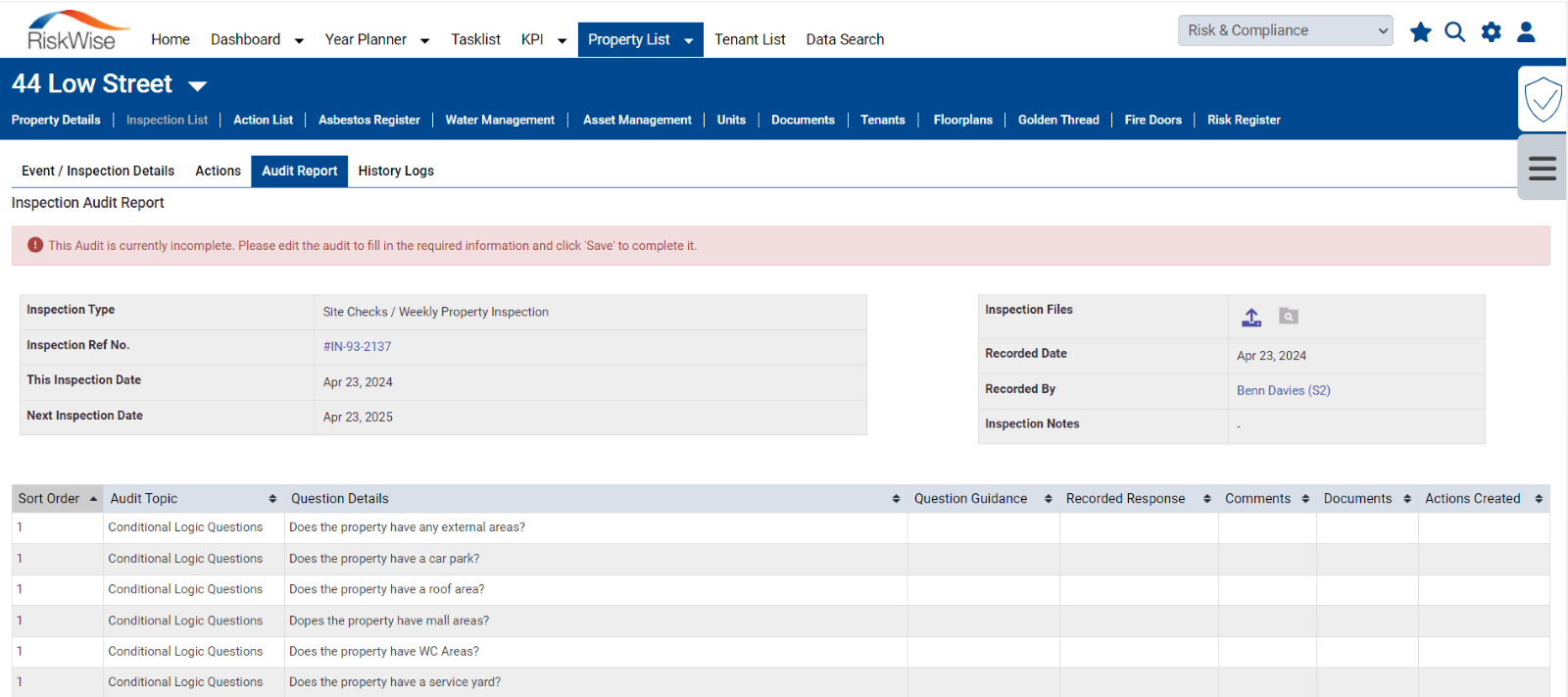1568x697 pixels.
Task: Click the 'have a service yard' question
Action: point(394,682)
